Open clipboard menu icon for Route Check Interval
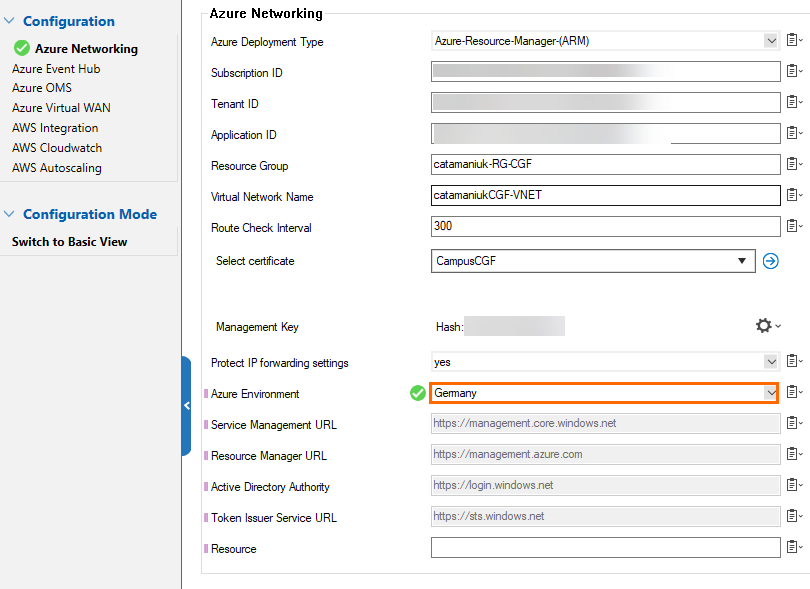 tap(794, 226)
